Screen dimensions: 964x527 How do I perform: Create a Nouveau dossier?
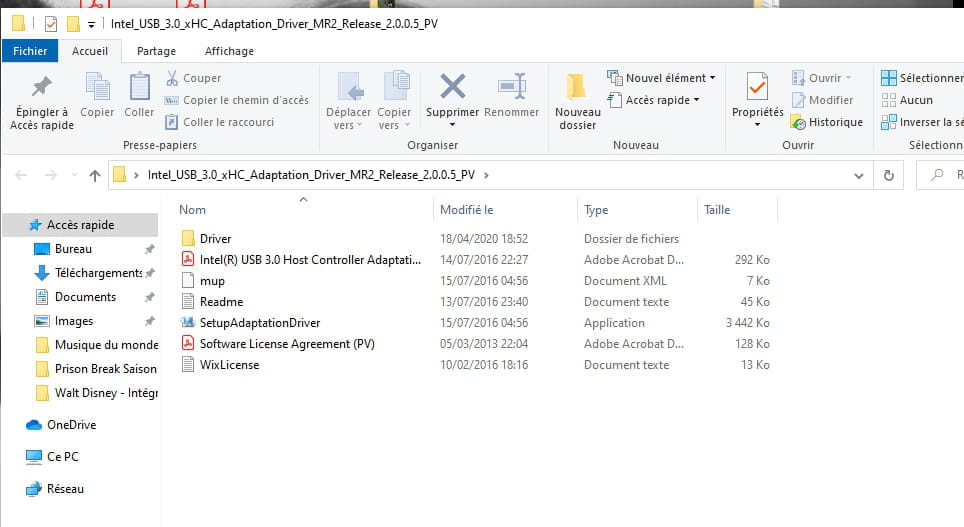tap(577, 102)
